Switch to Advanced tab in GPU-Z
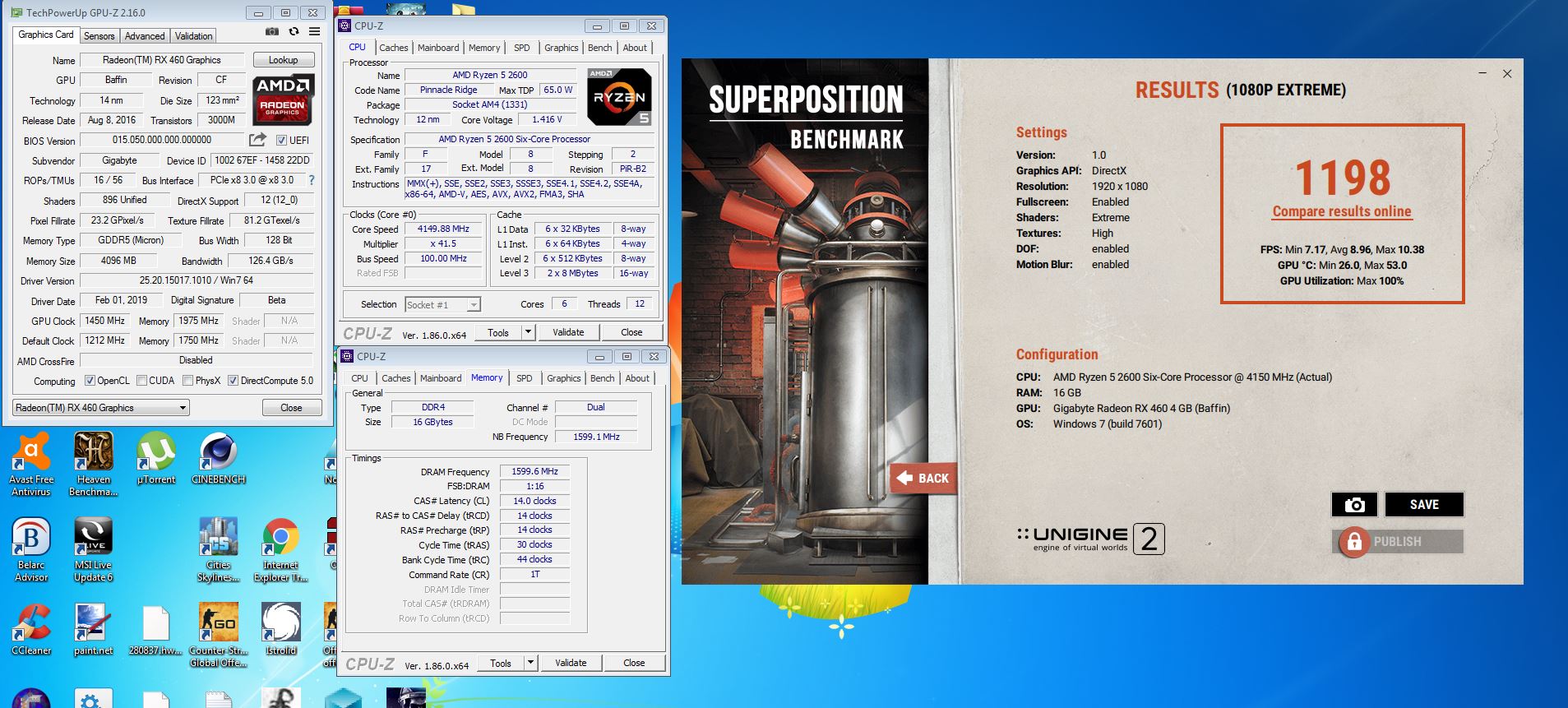Viewport: 1568px width, 708px height. click(x=145, y=36)
